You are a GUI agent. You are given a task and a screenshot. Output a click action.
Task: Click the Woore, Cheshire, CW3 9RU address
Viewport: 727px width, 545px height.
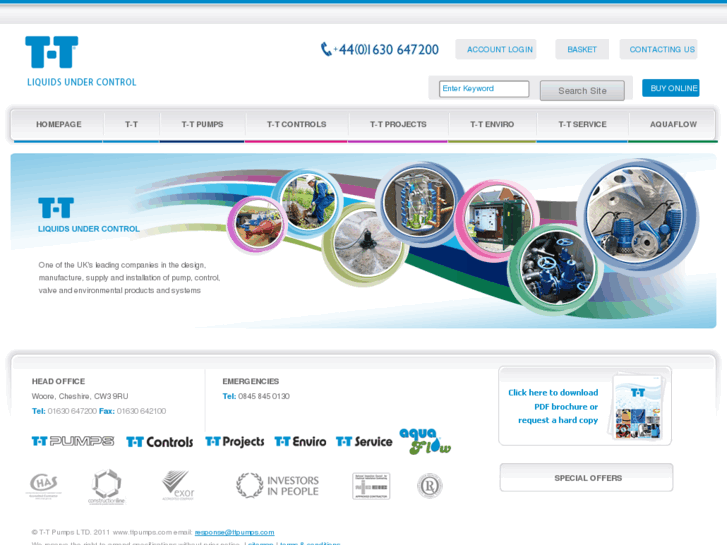click(80, 396)
